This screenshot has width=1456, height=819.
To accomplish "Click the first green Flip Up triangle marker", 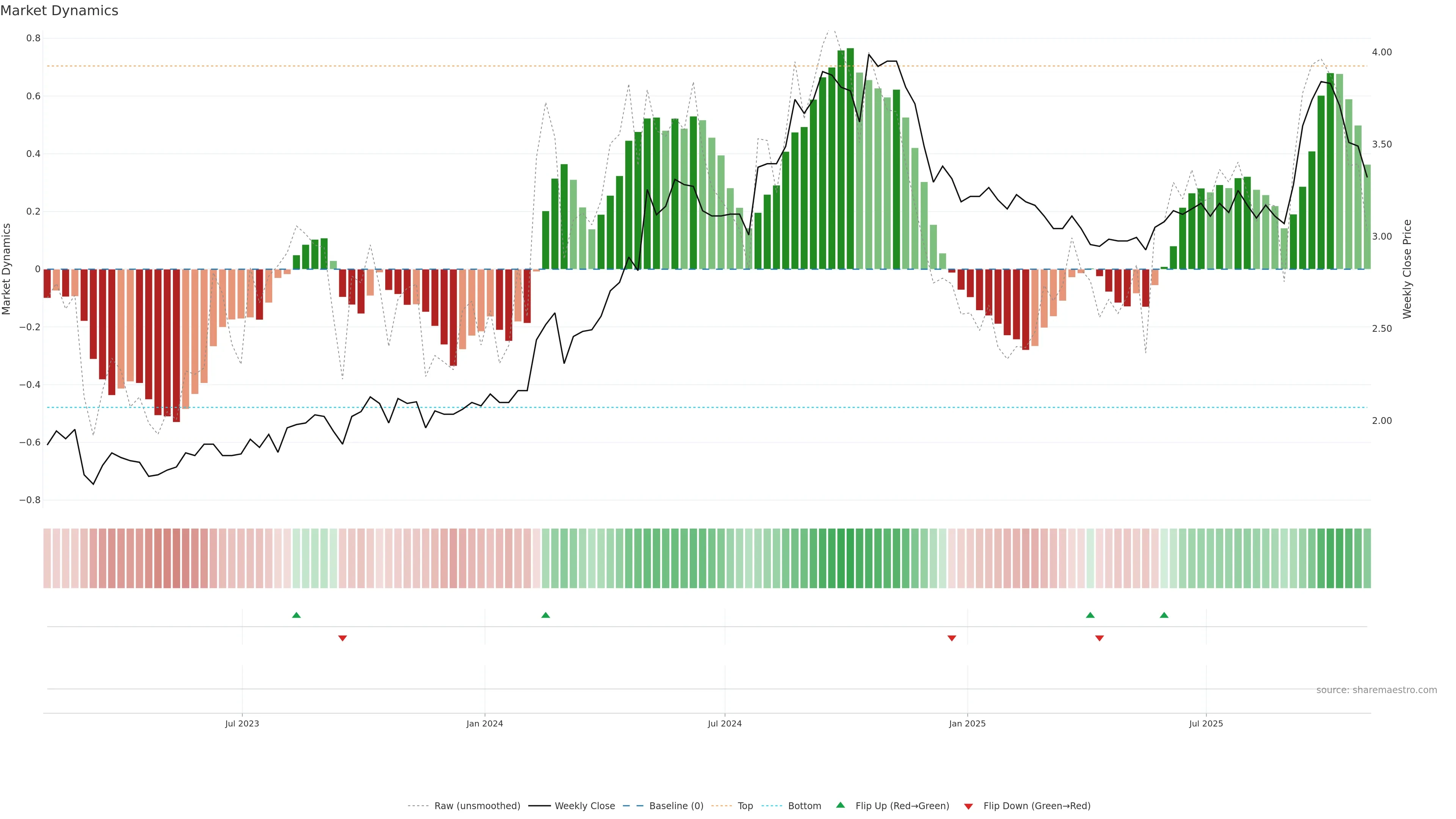I will click(x=296, y=615).
